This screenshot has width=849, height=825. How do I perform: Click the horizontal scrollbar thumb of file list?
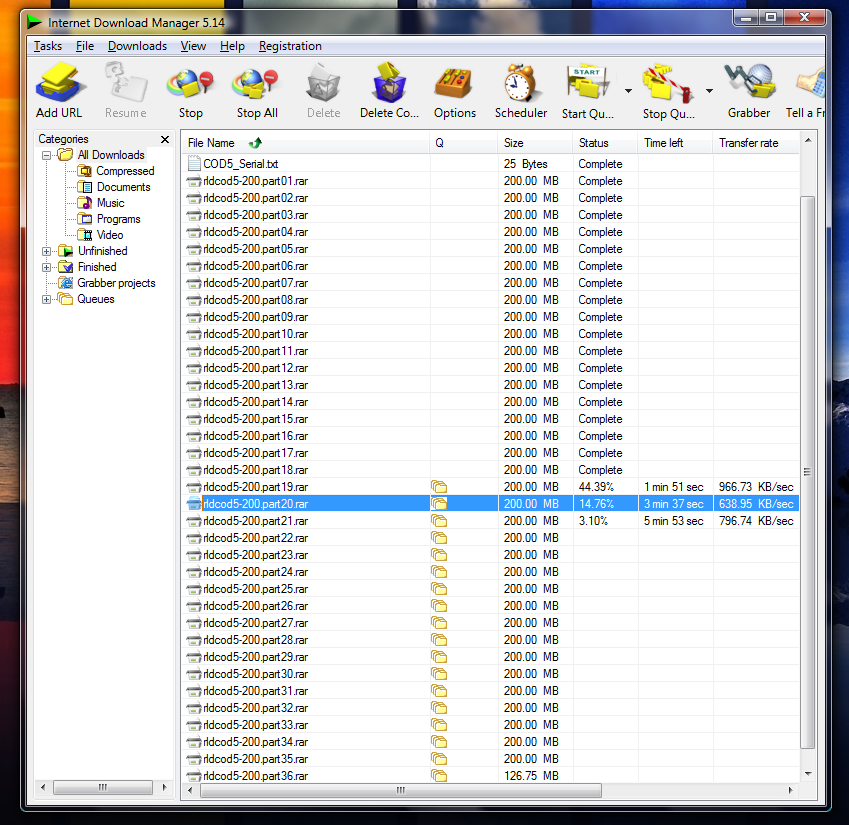[x=401, y=790]
